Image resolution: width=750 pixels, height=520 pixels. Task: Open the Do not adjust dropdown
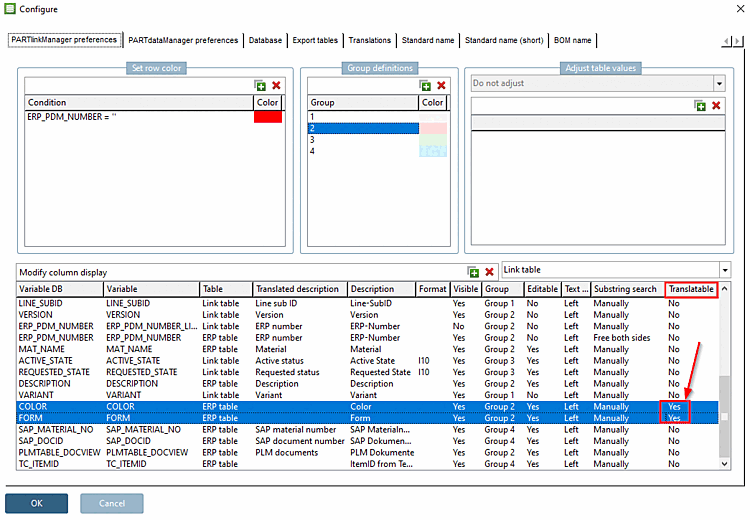719,84
